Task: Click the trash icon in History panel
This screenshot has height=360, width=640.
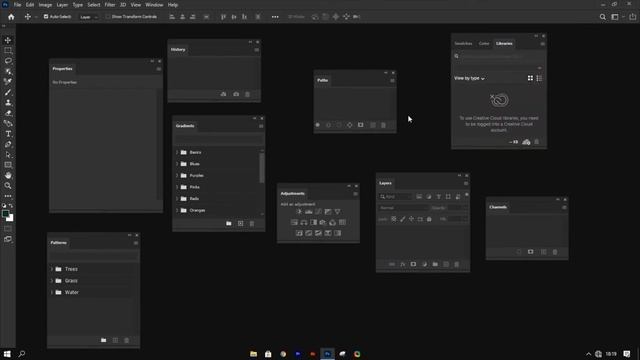Action: tap(247, 94)
